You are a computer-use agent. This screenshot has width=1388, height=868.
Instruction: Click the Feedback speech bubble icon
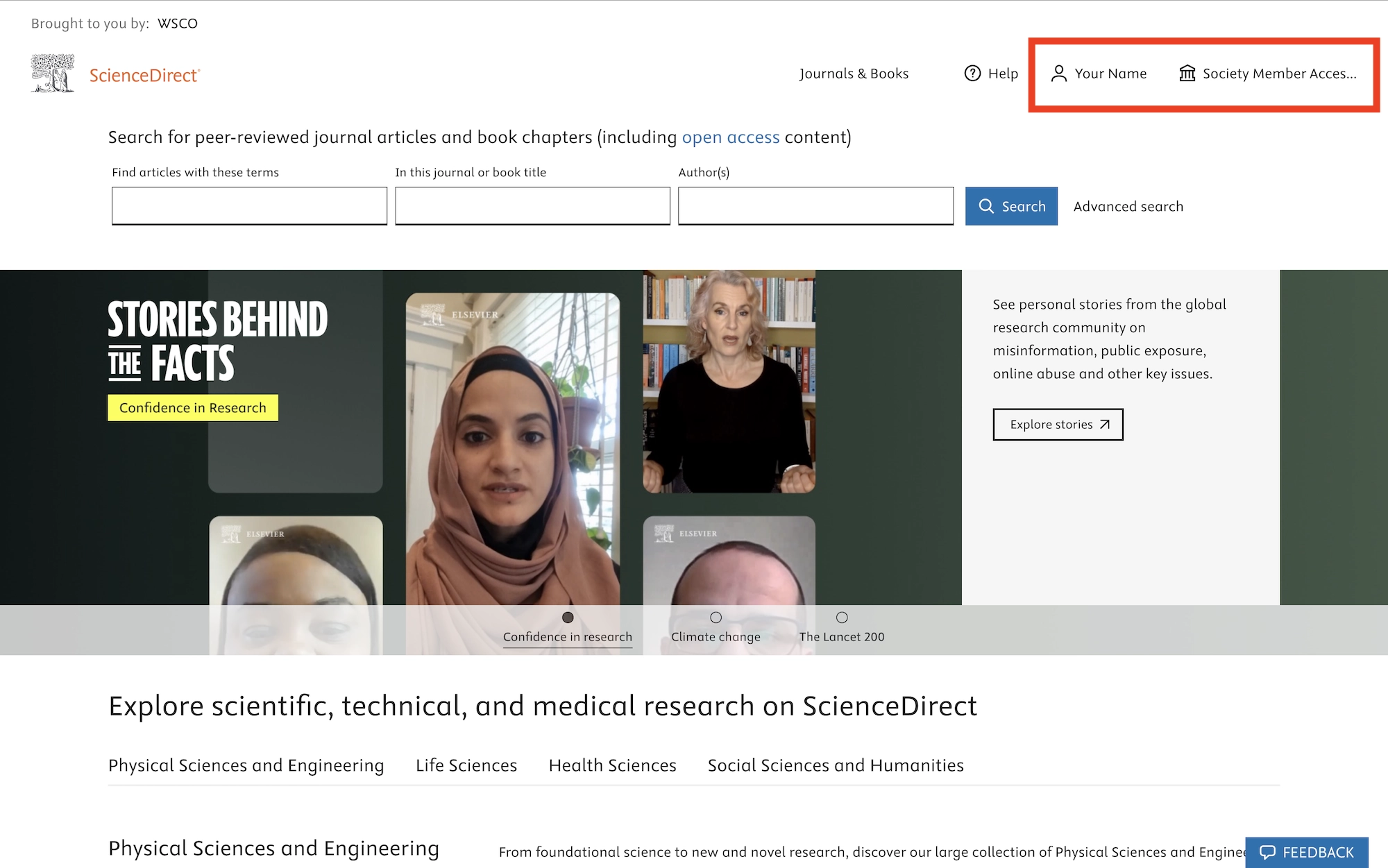point(1267,852)
